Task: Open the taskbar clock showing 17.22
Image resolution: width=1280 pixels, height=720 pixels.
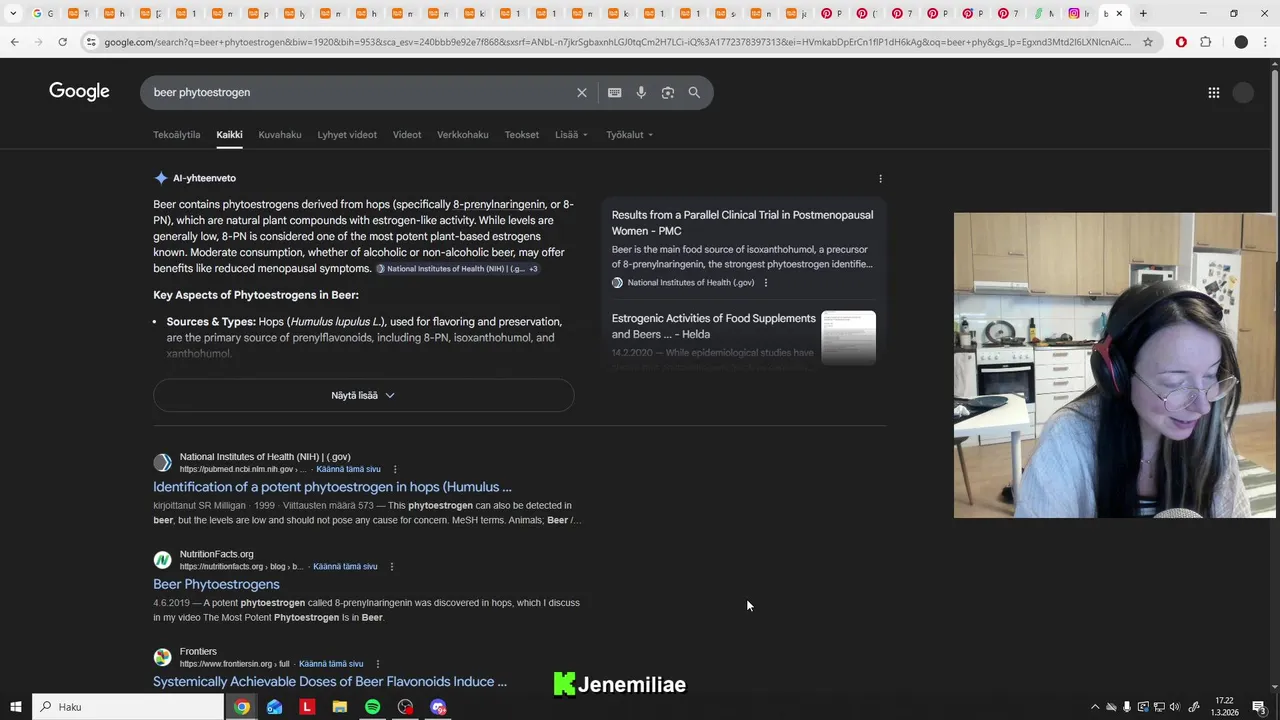Action: 1225,707
